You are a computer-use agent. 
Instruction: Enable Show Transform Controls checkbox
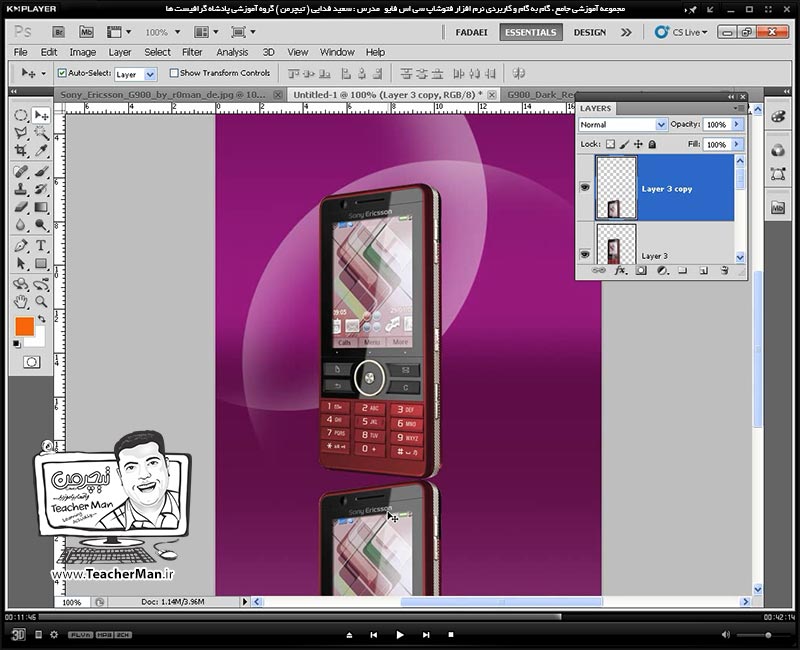coord(174,73)
